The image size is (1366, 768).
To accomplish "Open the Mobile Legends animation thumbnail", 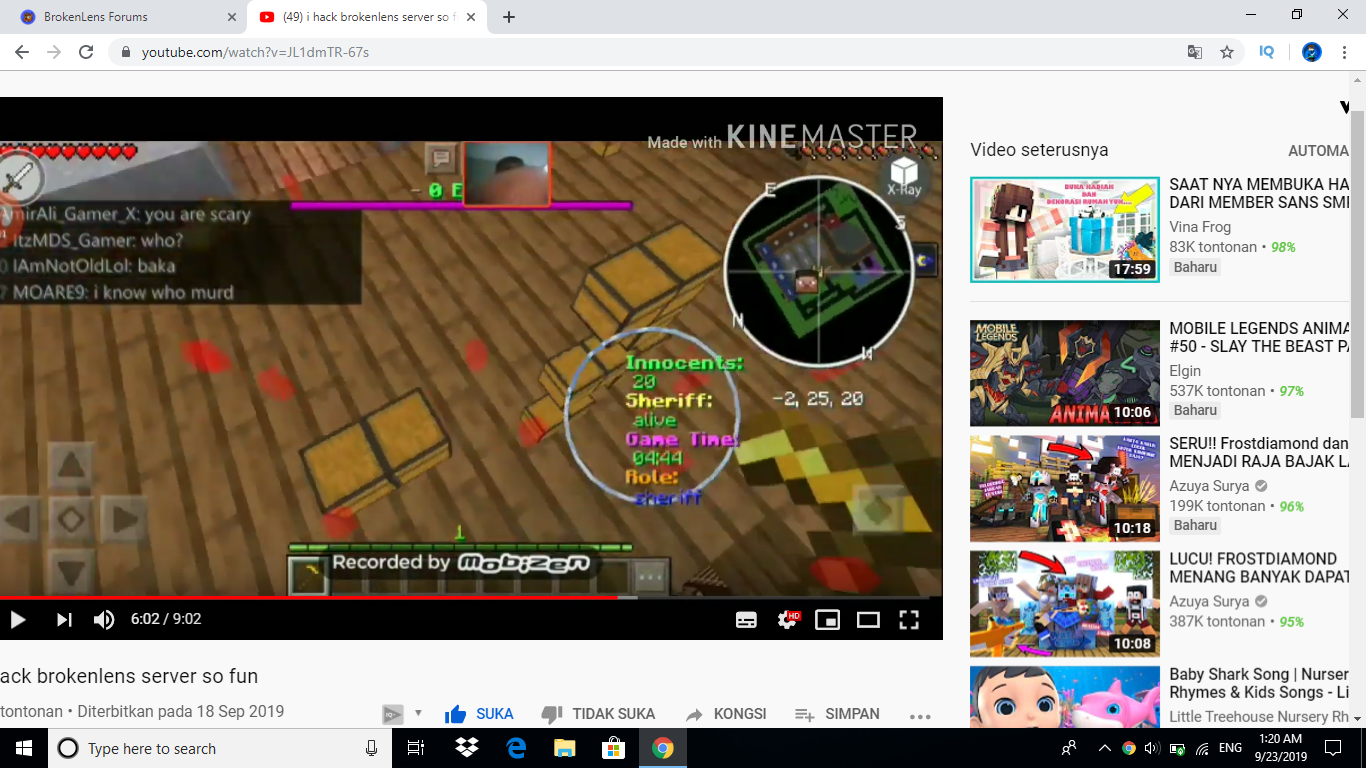I will (1065, 373).
